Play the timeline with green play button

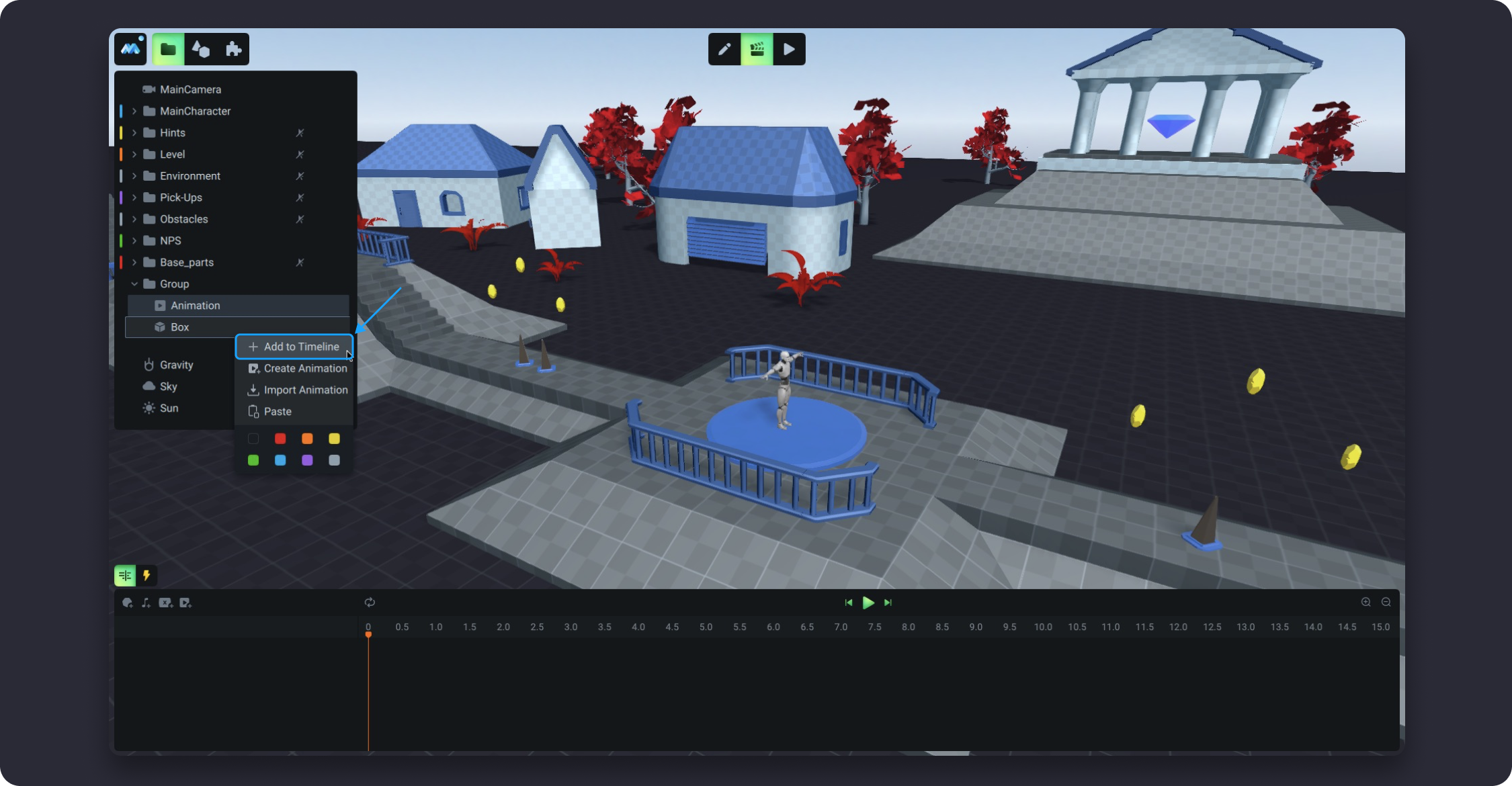[x=868, y=603]
